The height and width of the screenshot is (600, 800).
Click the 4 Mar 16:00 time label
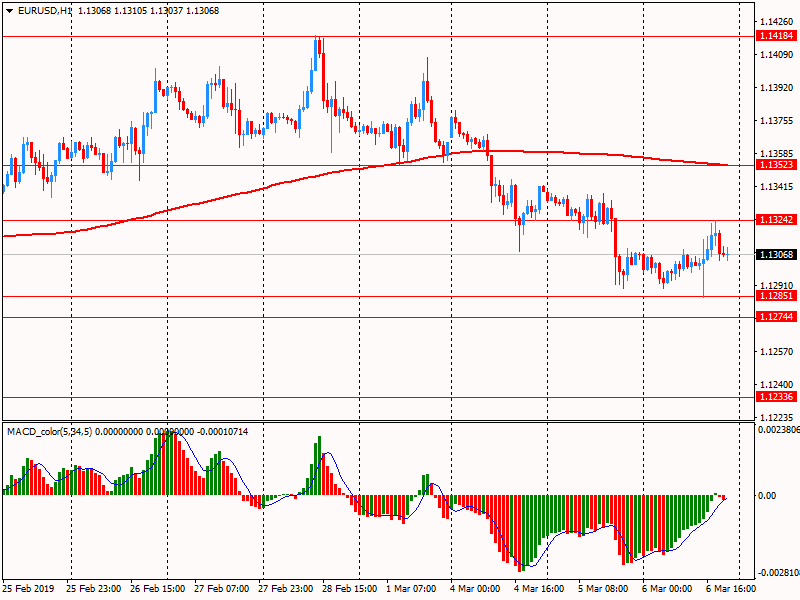[540, 589]
